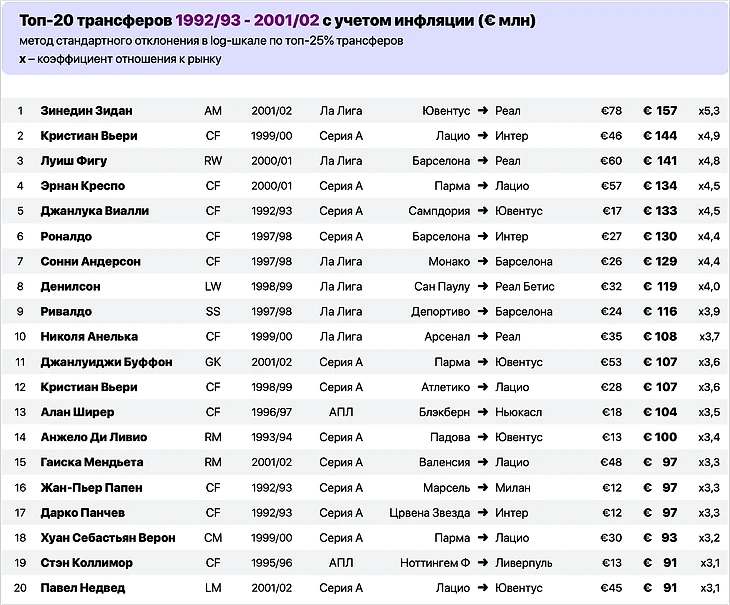Click the player name Зинедин Зидан
730x605 pixels.
coord(86,111)
